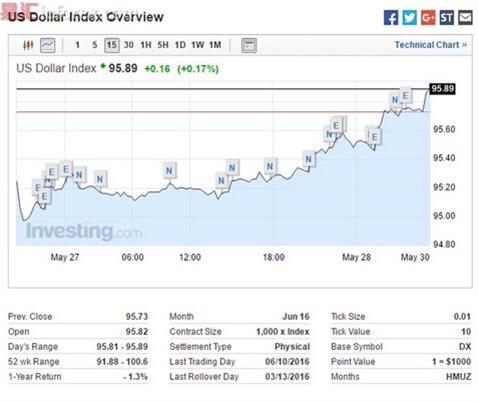Share on StockTwits icon
The image size is (478, 401).
(x=446, y=17)
